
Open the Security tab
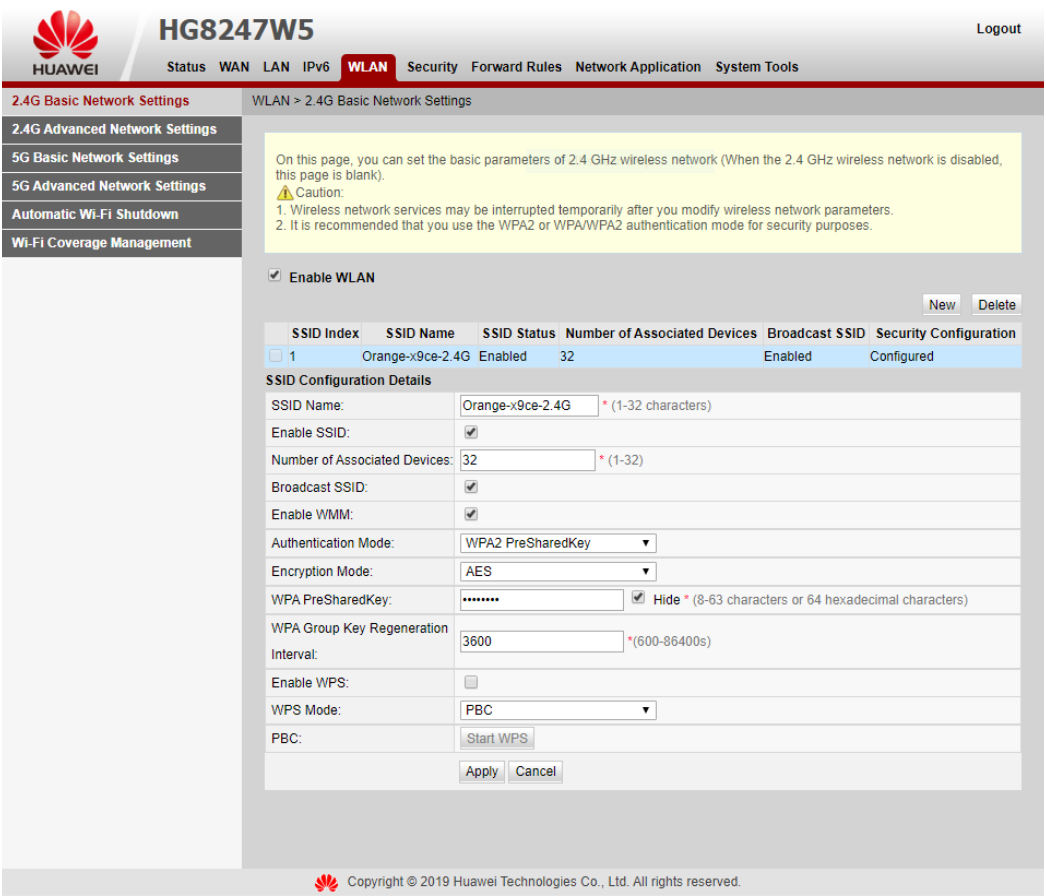(432, 67)
